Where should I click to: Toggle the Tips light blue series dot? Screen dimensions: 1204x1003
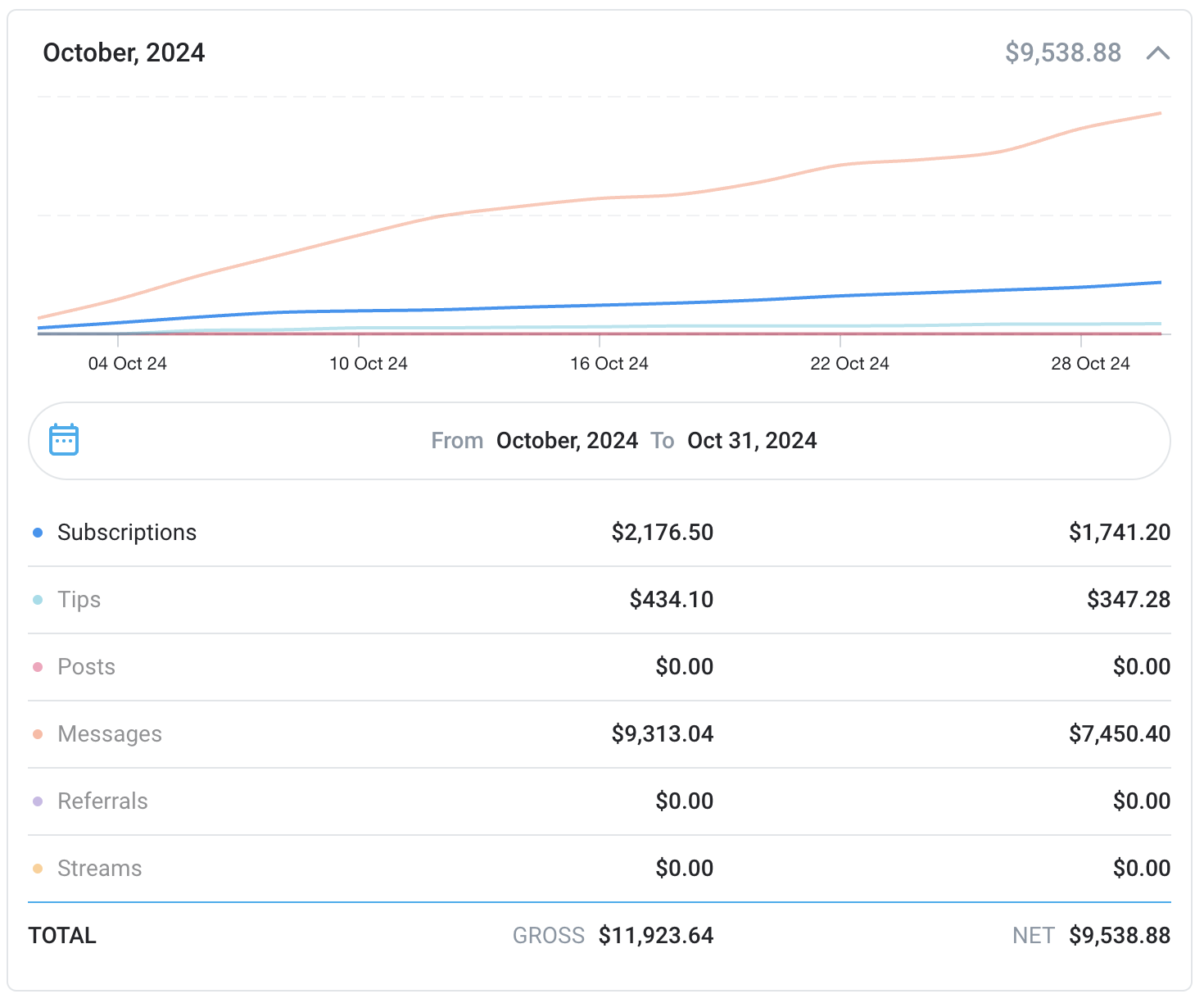[x=38, y=600]
